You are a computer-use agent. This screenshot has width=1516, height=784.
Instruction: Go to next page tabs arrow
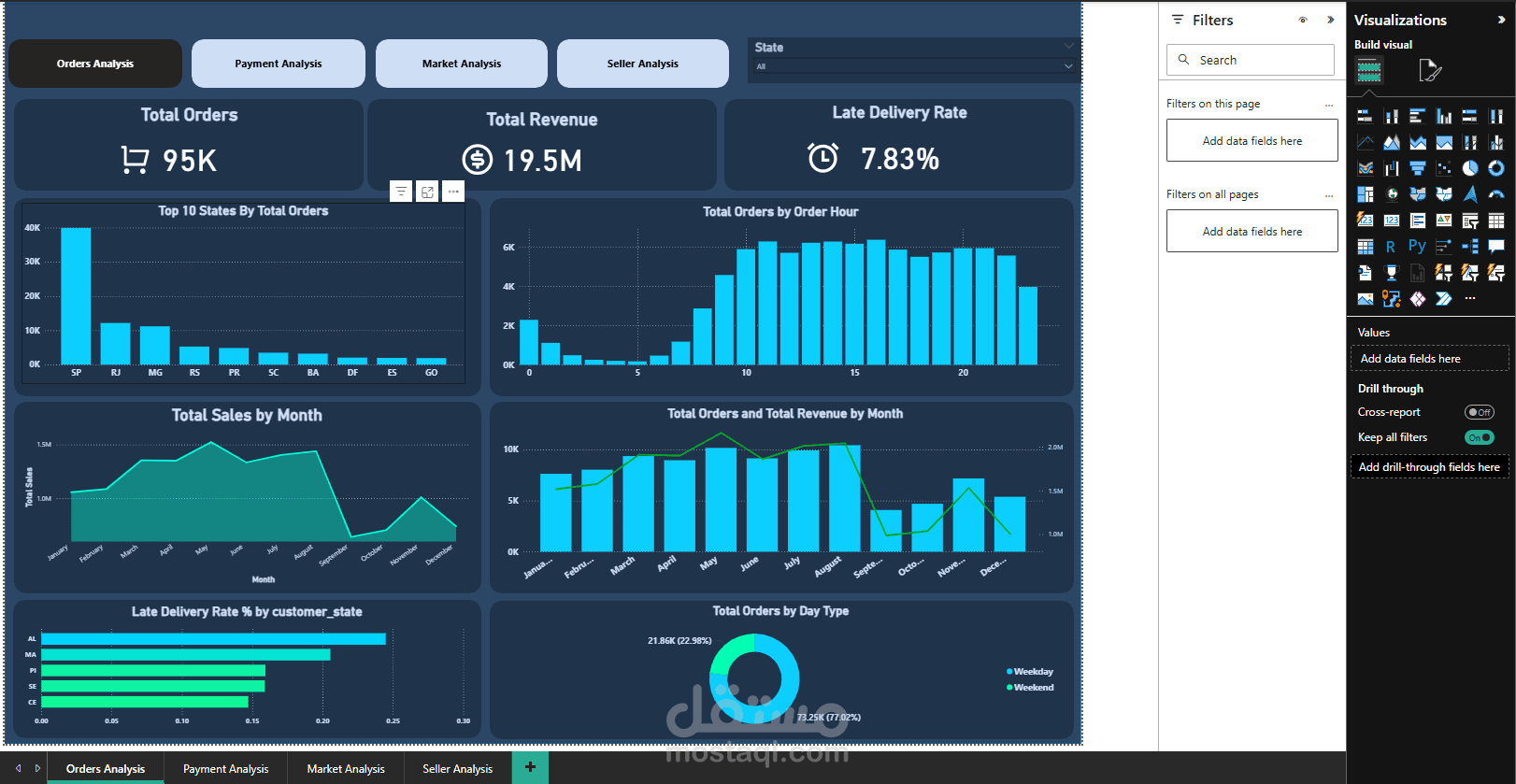tap(37, 768)
